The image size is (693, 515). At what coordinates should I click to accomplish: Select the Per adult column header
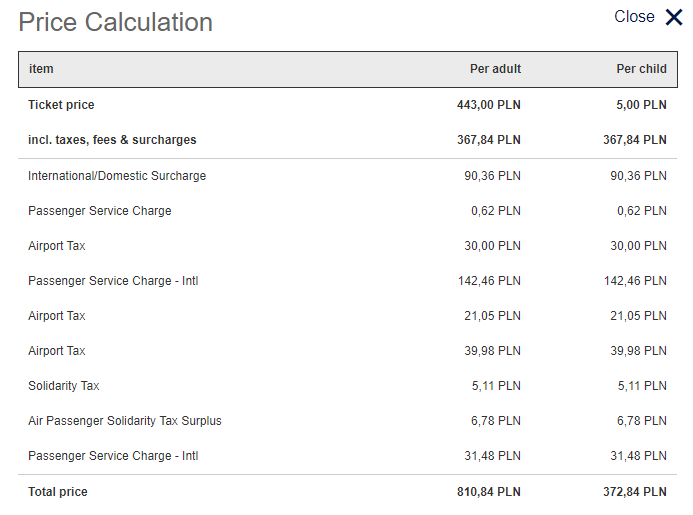point(495,69)
